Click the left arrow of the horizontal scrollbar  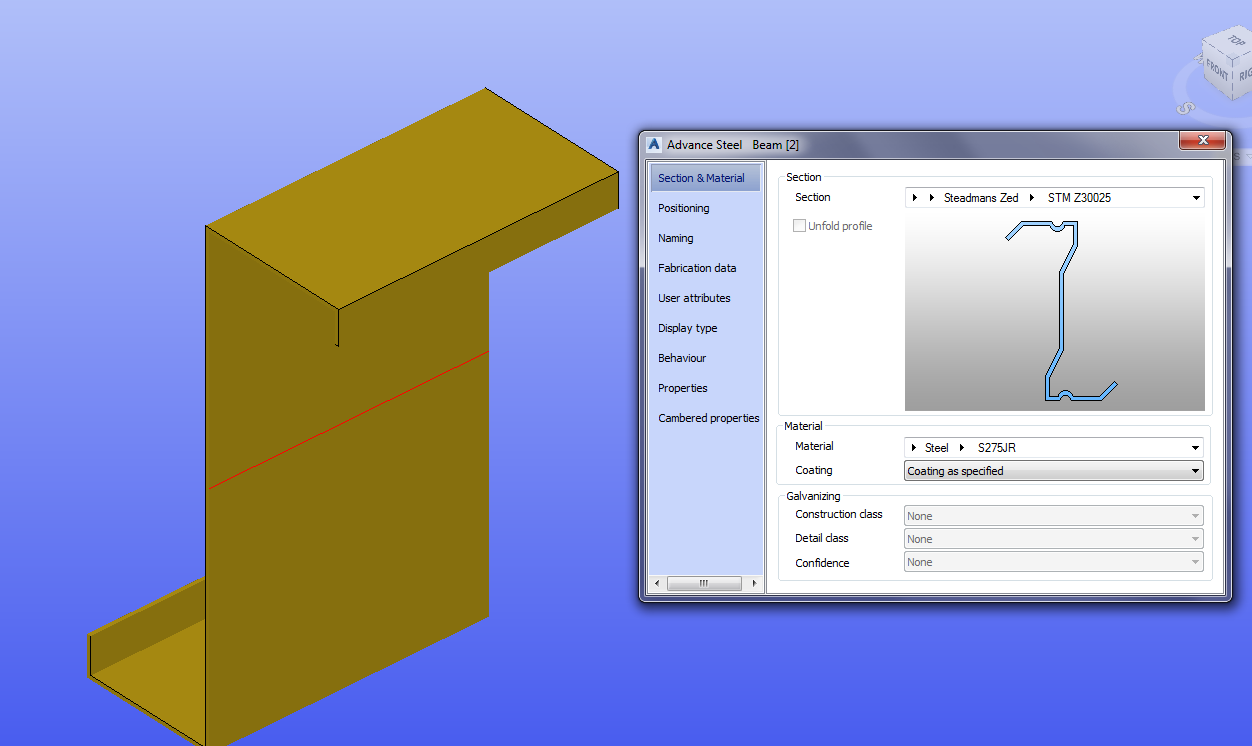pos(656,583)
